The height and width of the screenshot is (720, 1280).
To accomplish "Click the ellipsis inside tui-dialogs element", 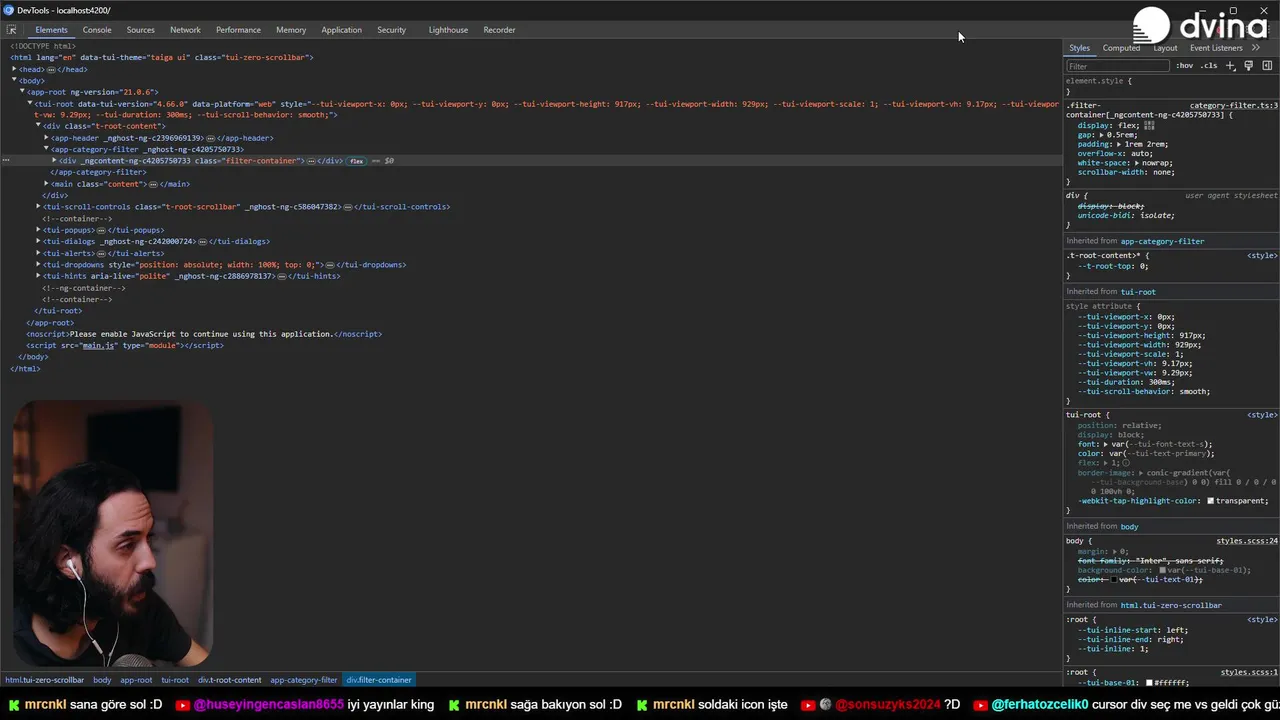I will (x=203, y=242).
